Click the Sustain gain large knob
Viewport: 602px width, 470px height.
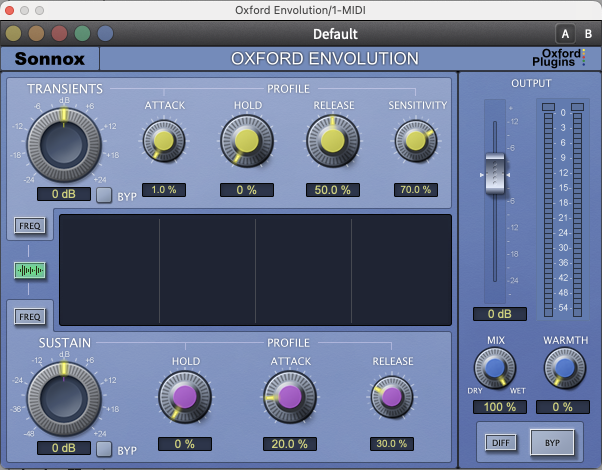(64, 399)
